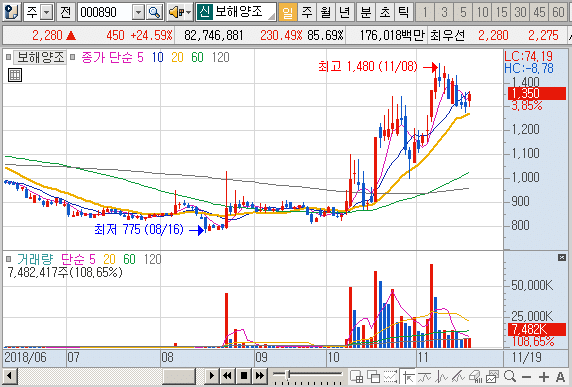Switch to 분 minute chart
Image resolution: width=572 pixels, height=387 pixels.
coord(366,12)
